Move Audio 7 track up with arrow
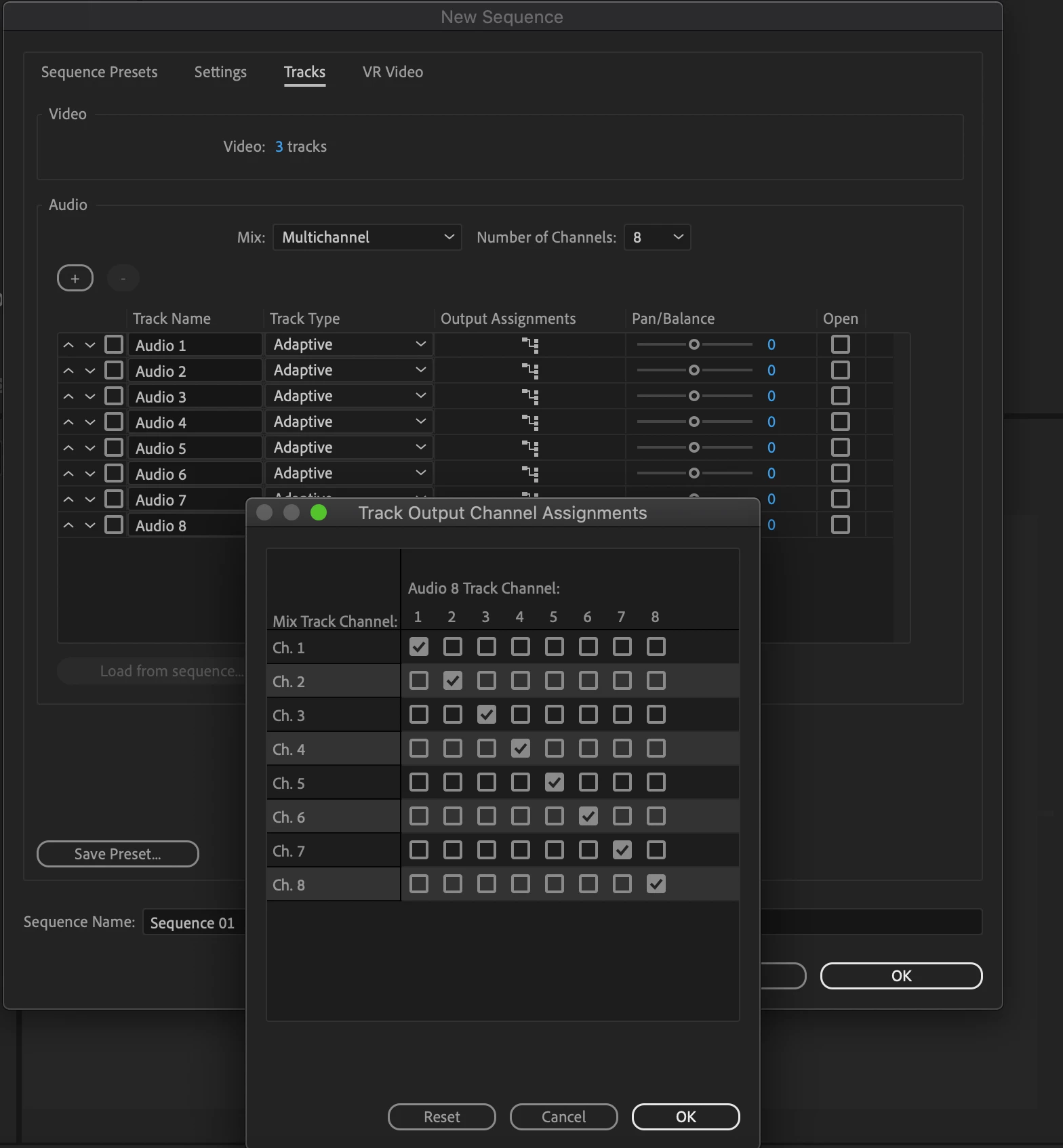Viewport: 1063px width, 1148px height. click(68, 499)
